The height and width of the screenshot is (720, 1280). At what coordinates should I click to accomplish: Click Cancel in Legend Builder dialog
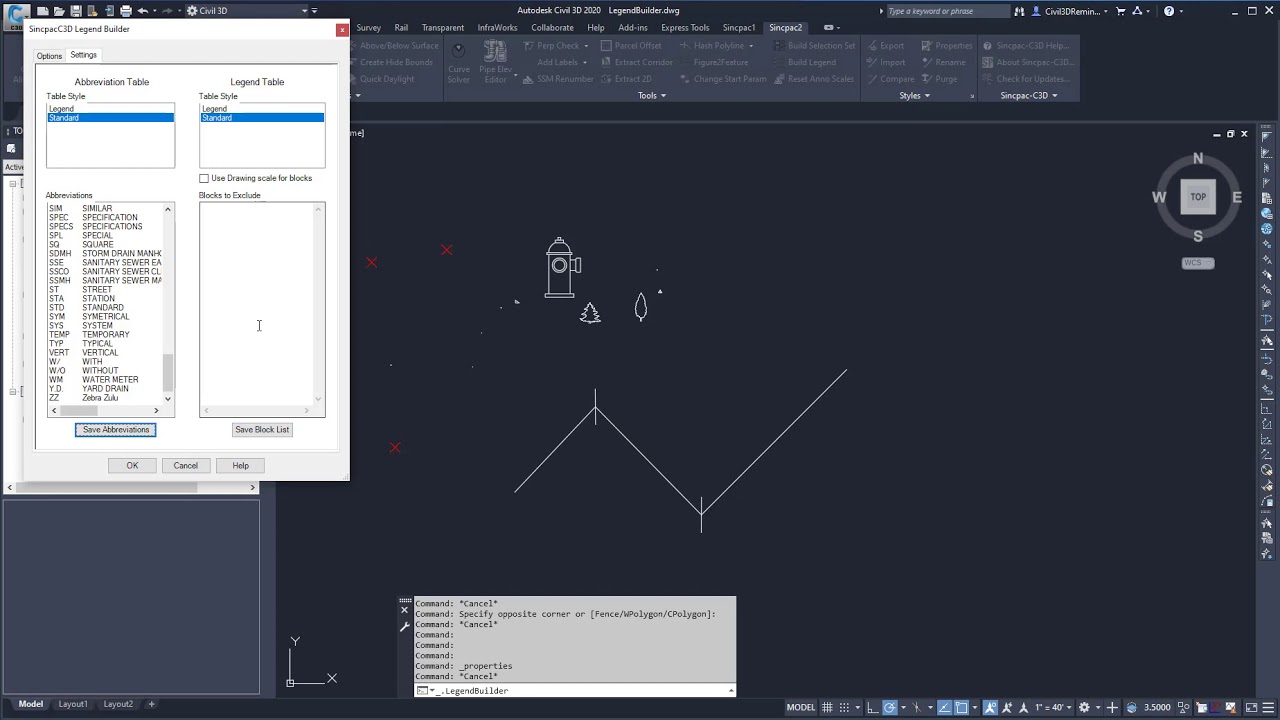click(186, 465)
